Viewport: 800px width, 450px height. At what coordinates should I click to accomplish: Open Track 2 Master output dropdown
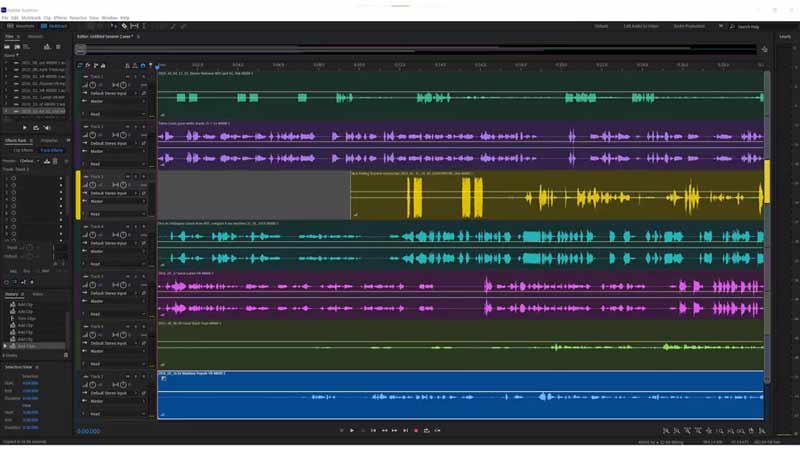(112, 152)
